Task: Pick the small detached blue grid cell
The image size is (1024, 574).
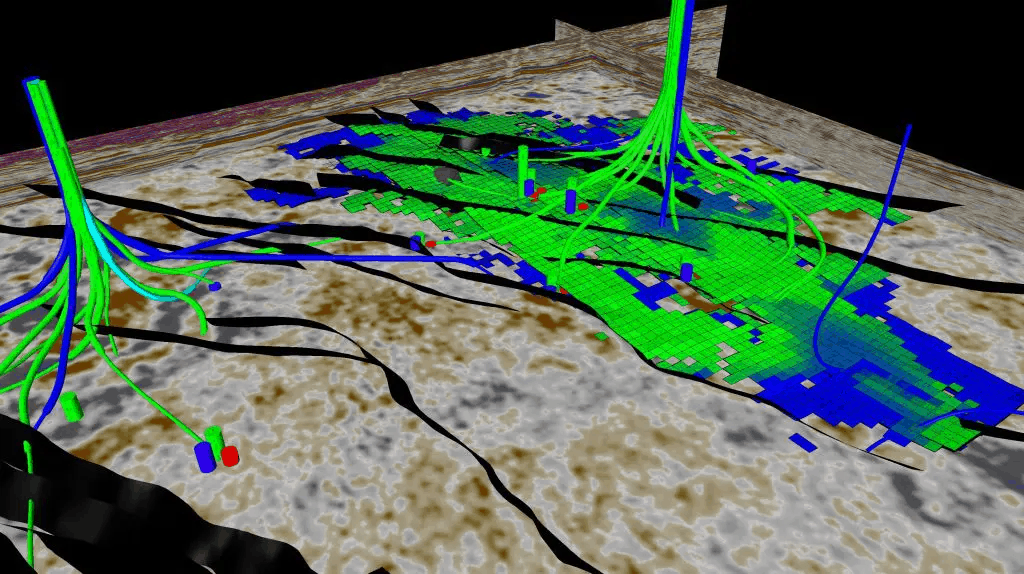Action: point(801,440)
